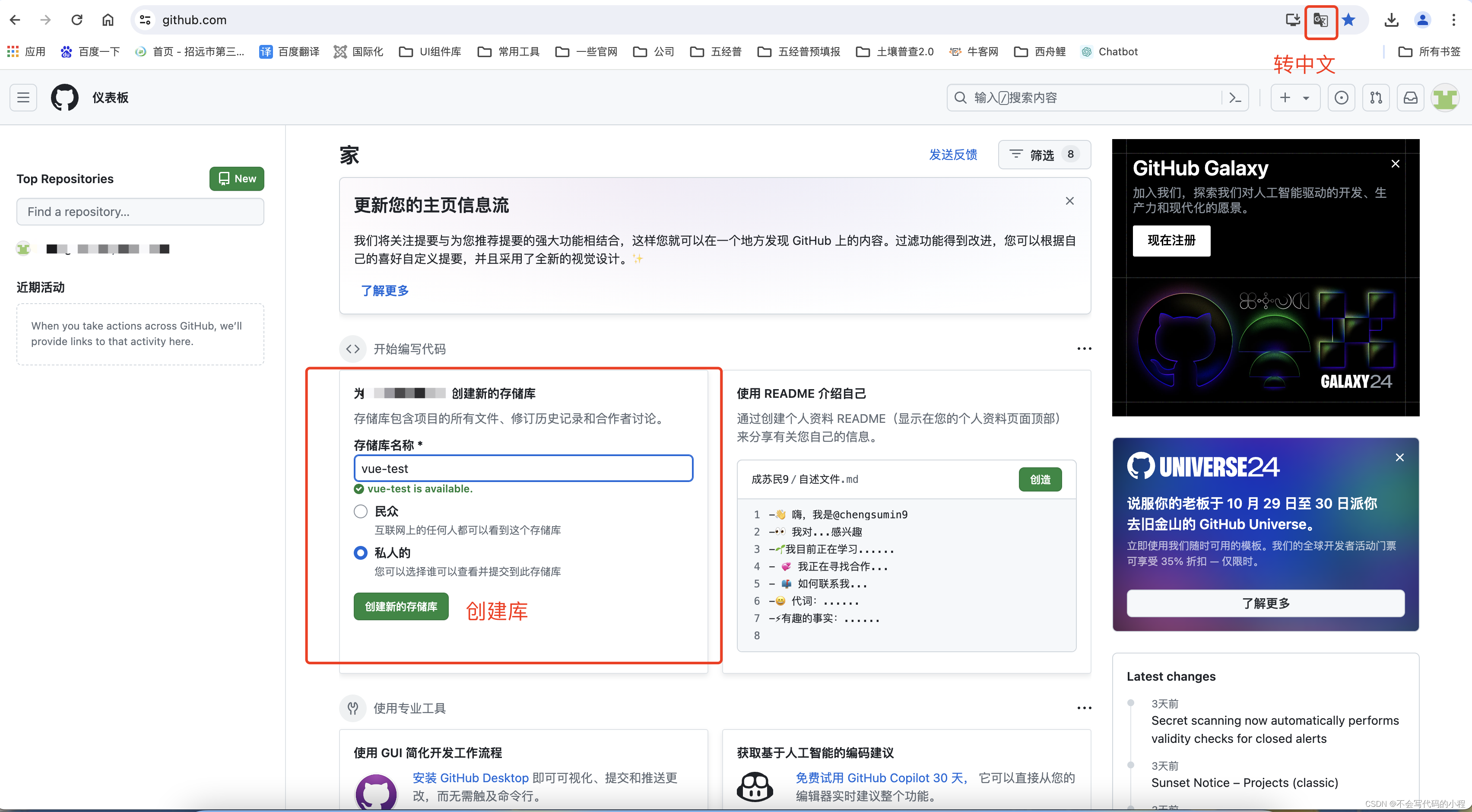Click the GitHub Octocat logo
Image resolution: width=1472 pixels, height=812 pixels.
pyautogui.click(x=64, y=98)
